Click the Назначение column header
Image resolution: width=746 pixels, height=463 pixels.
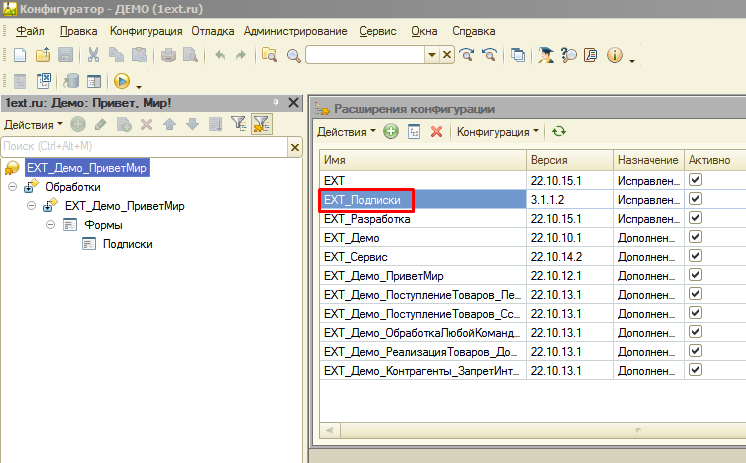click(x=649, y=160)
